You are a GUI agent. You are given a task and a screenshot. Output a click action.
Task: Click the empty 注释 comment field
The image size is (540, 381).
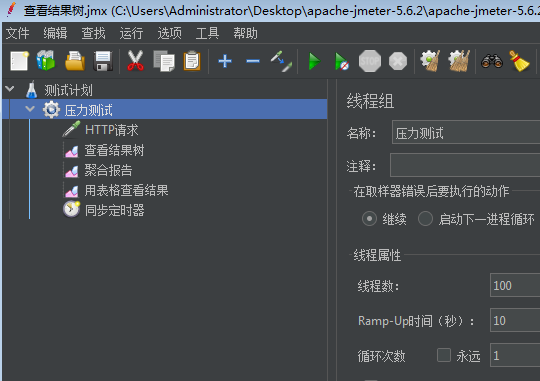pyautogui.click(x=465, y=165)
